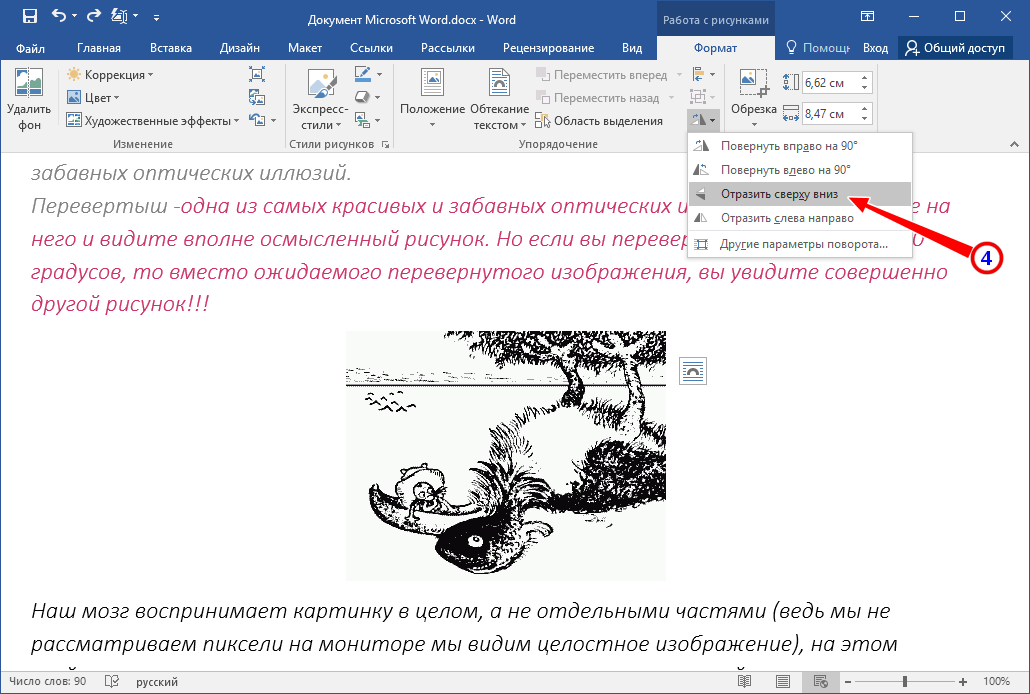1030x694 pixels.
Task: Click the zoom in plus button
Action: click(963, 682)
